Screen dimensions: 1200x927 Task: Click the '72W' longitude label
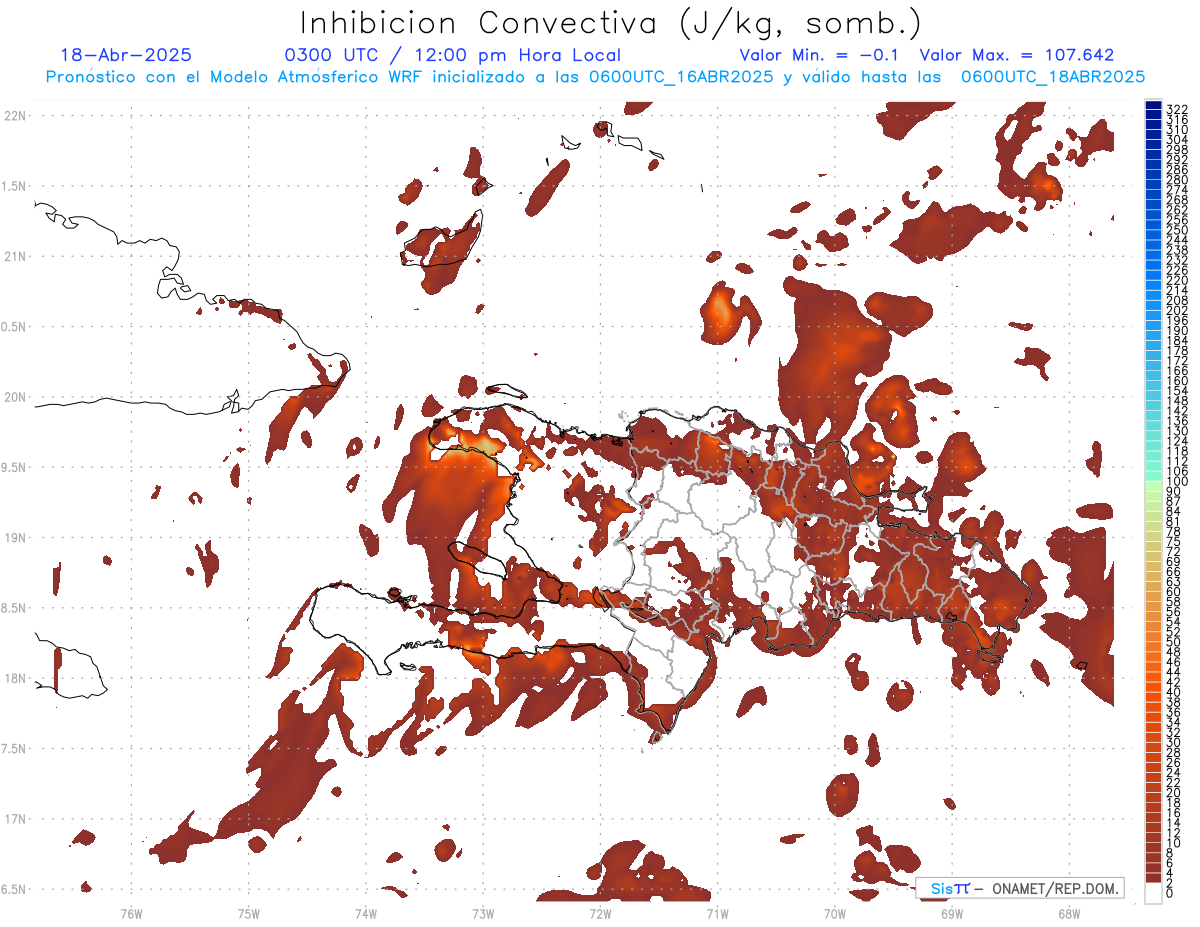point(600,913)
